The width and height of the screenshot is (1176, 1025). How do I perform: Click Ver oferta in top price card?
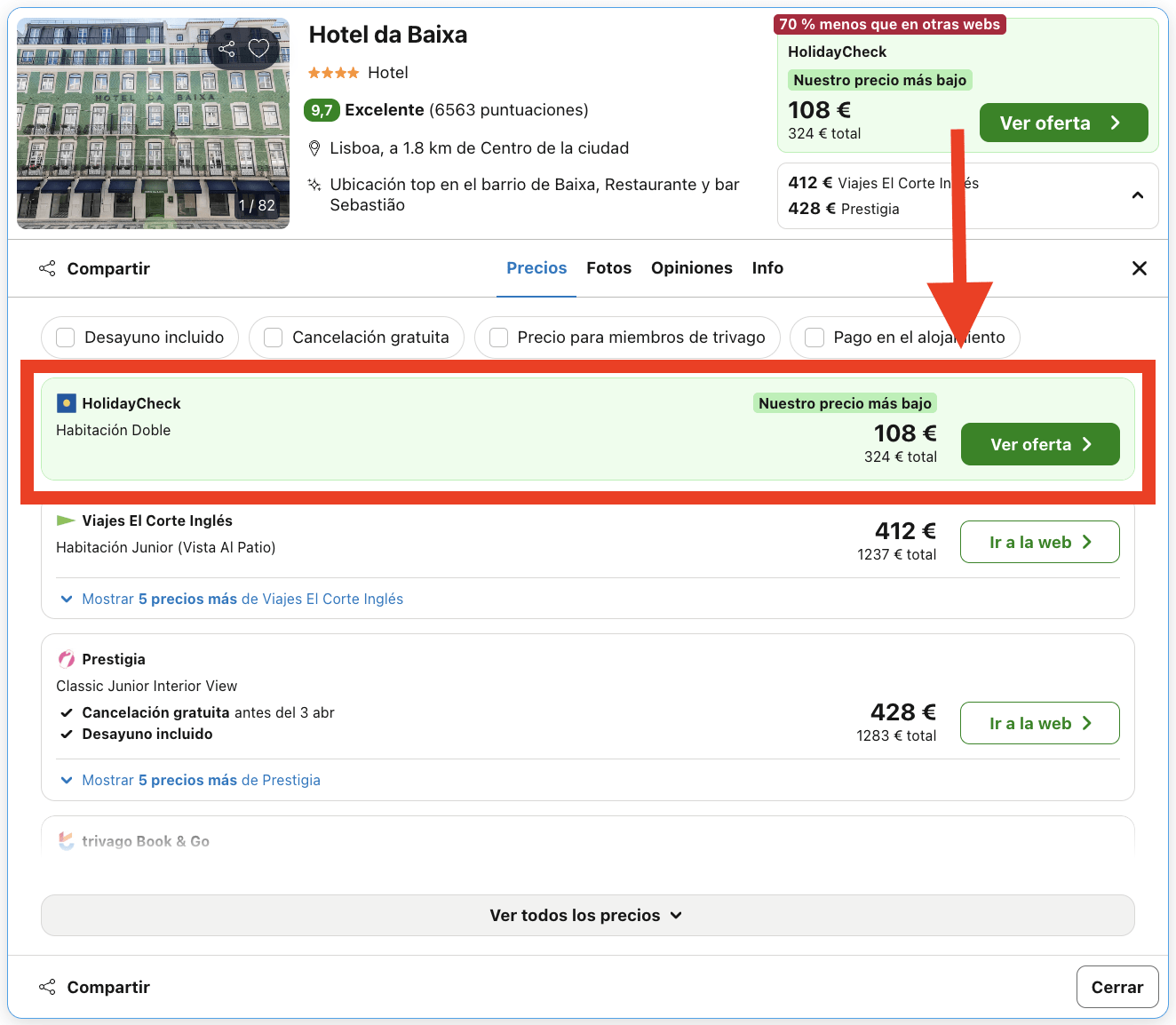[x=1063, y=123]
